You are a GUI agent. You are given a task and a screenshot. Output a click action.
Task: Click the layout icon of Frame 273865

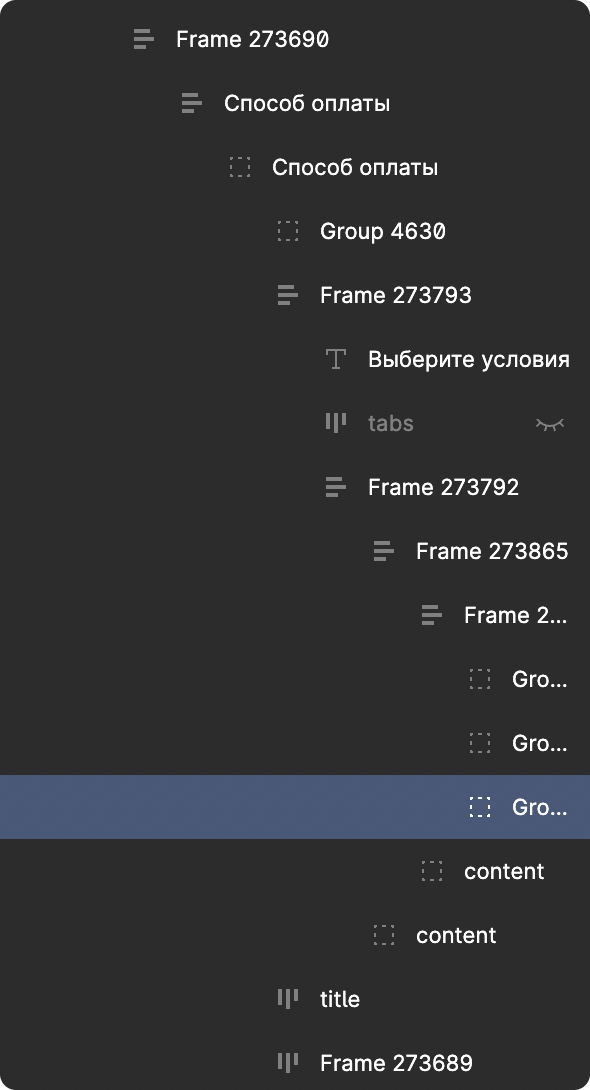click(x=384, y=551)
